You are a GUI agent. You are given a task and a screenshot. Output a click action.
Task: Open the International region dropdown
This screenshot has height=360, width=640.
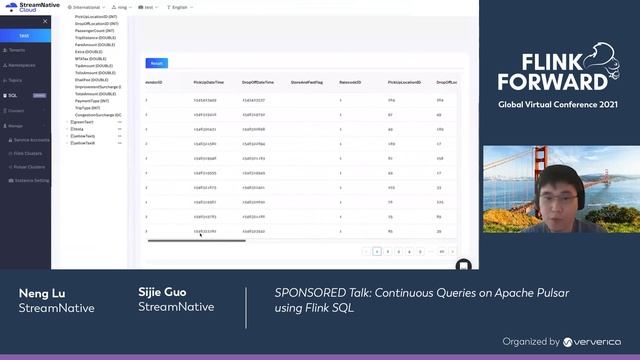point(86,7)
